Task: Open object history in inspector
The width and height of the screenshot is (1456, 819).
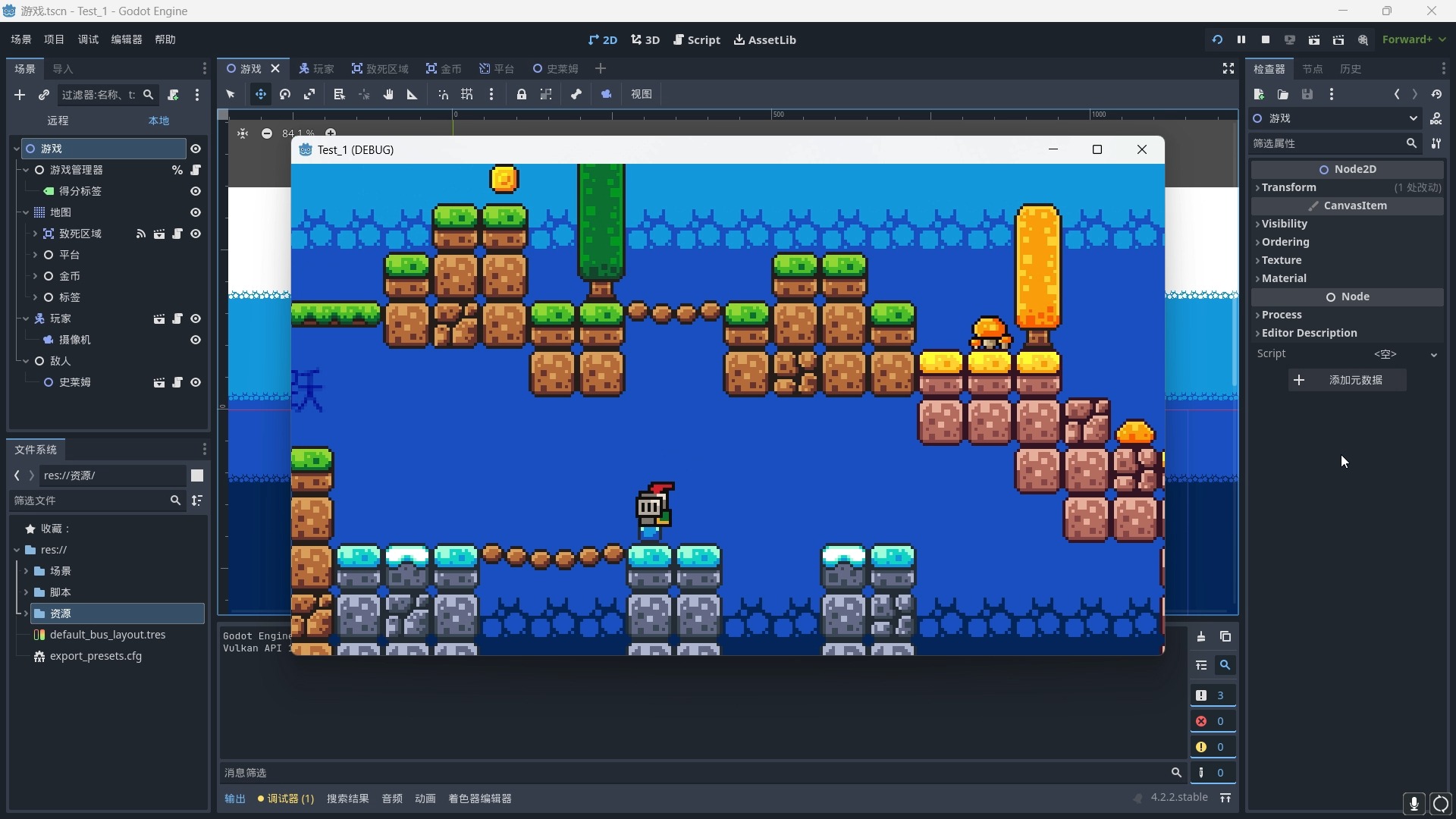Action: pos(1436,94)
